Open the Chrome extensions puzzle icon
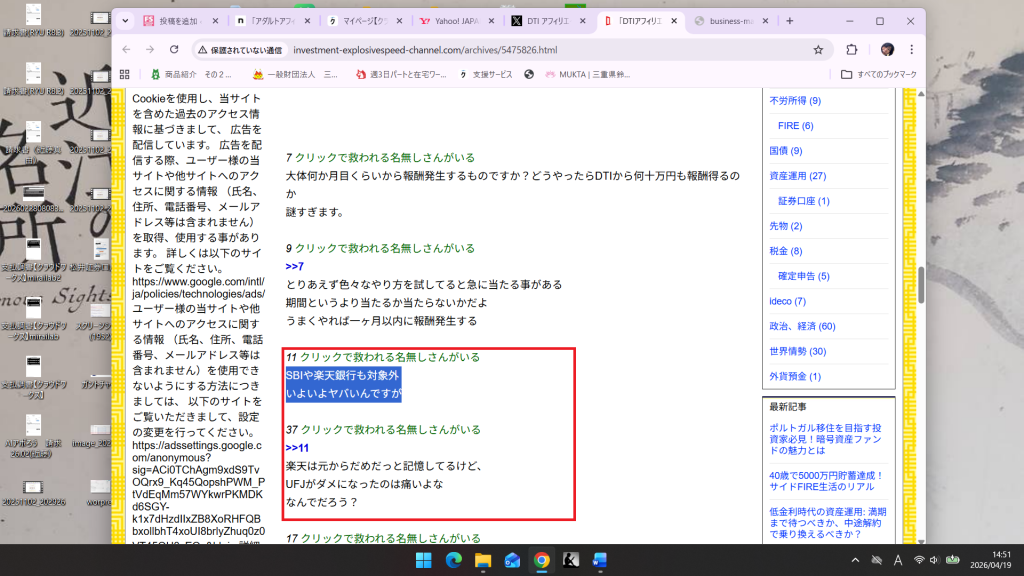The height and width of the screenshot is (576, 1024). 852,49
